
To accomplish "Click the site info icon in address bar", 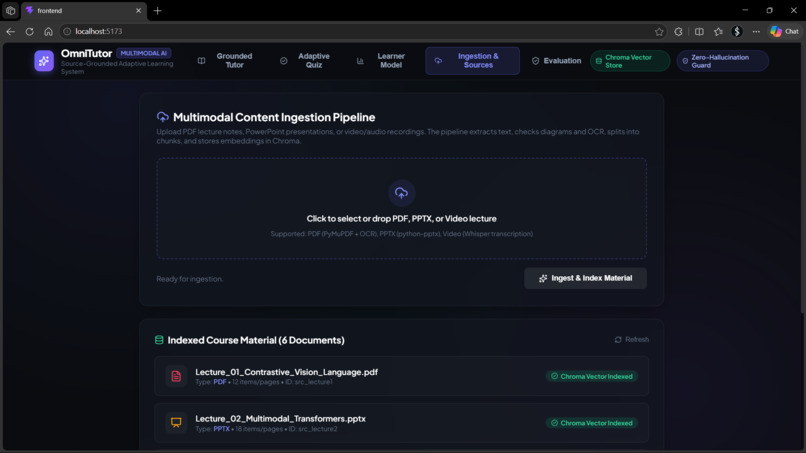I will point(67,31).
